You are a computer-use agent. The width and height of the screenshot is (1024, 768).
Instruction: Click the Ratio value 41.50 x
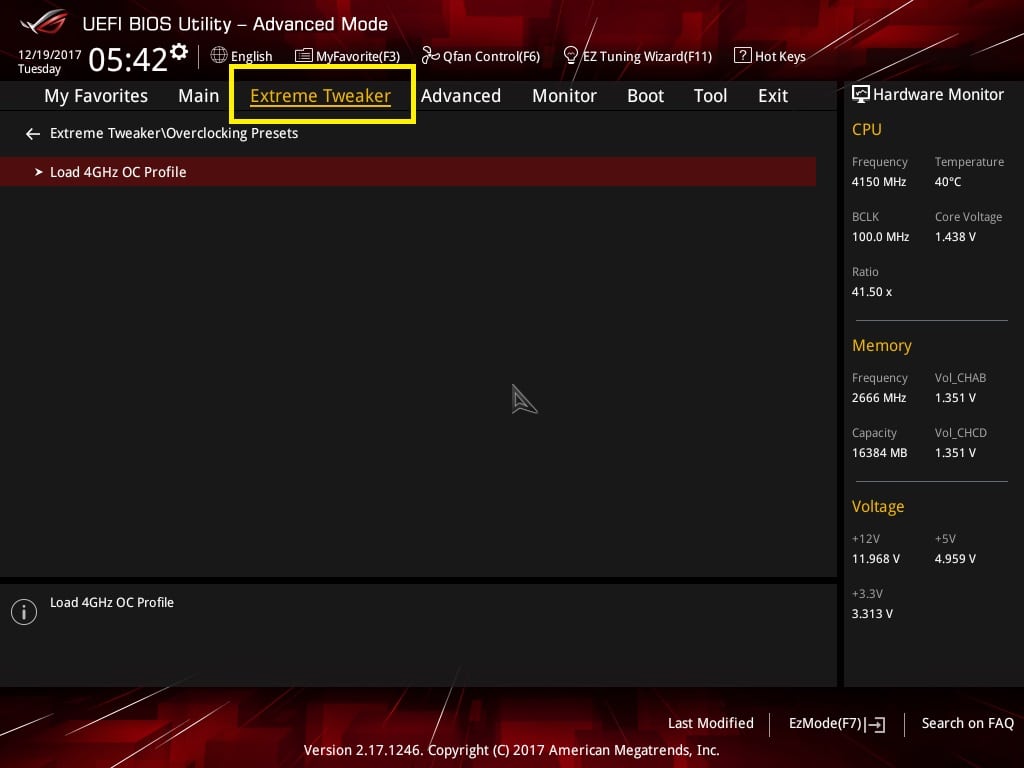872,292
